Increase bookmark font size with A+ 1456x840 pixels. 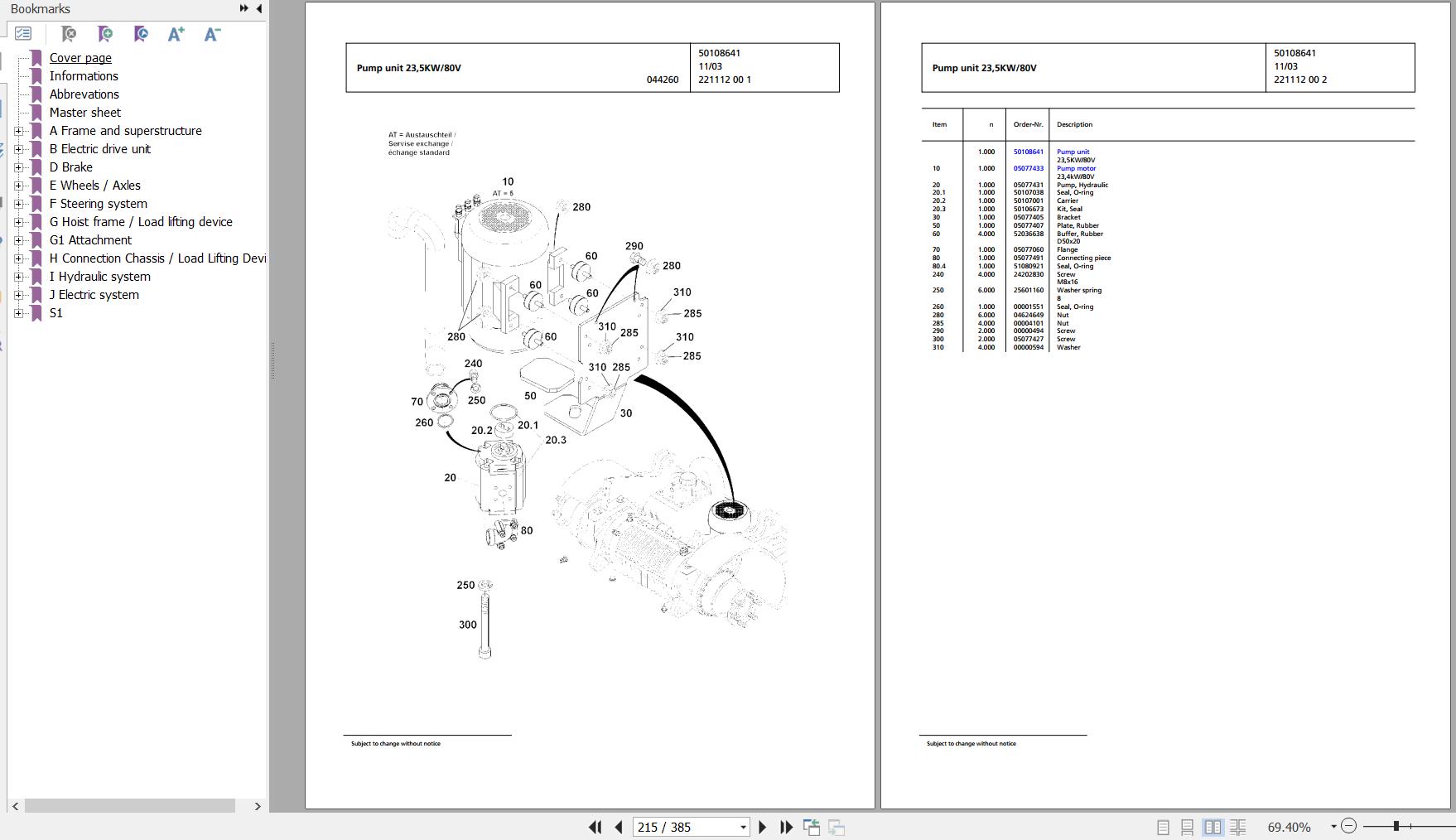(176, 34)
